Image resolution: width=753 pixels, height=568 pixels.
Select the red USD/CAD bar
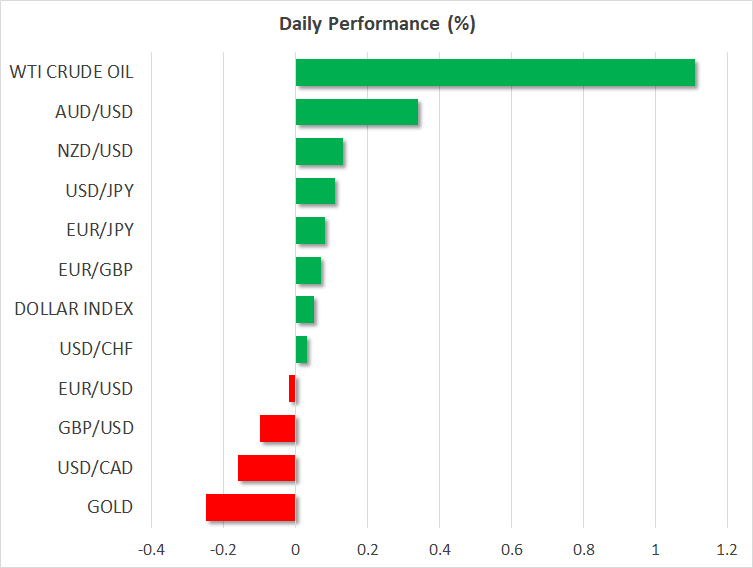(x=266, y=468)
